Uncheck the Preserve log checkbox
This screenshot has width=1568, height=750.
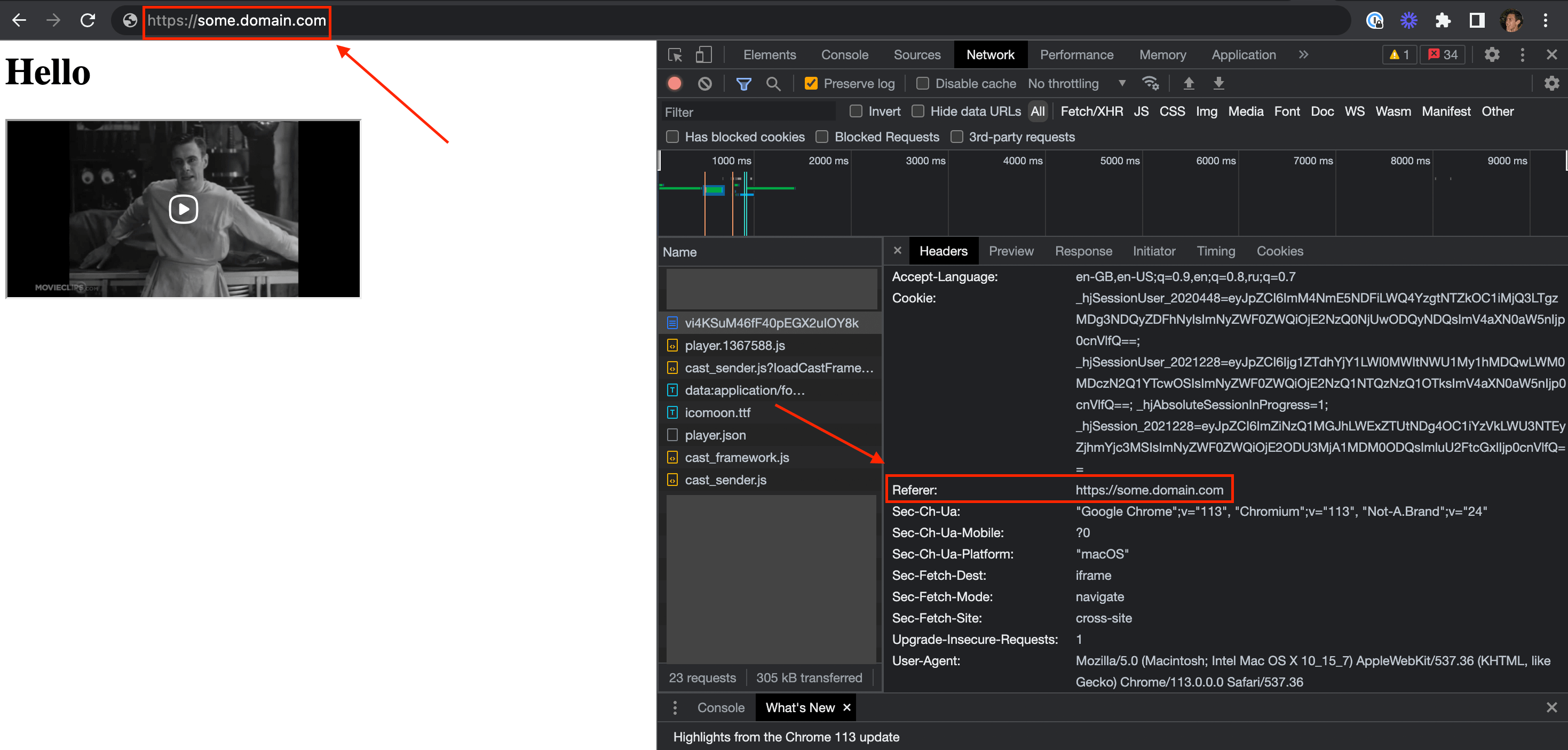tap(811, 83)
